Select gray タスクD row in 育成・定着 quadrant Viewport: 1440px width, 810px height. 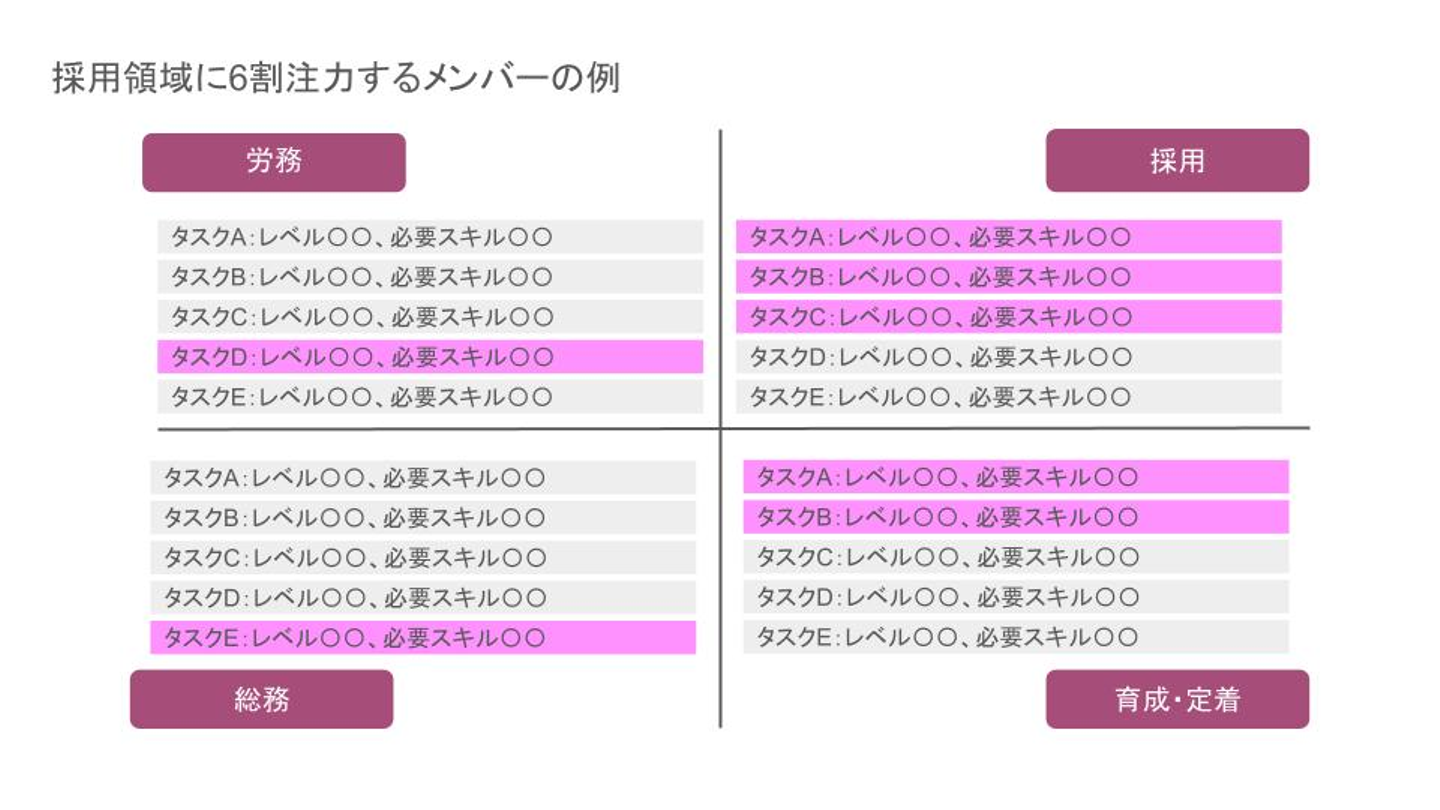coord(1015,597)
